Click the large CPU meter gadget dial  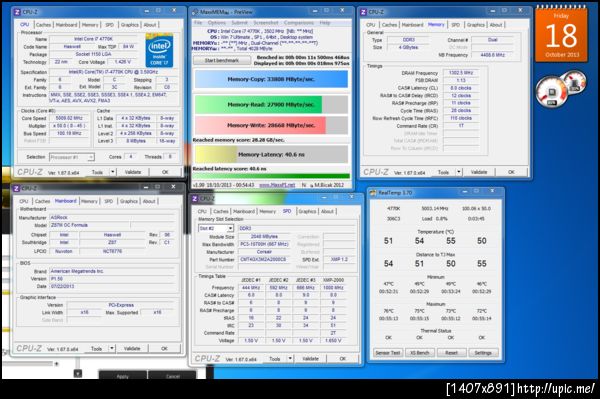point(551,92)
